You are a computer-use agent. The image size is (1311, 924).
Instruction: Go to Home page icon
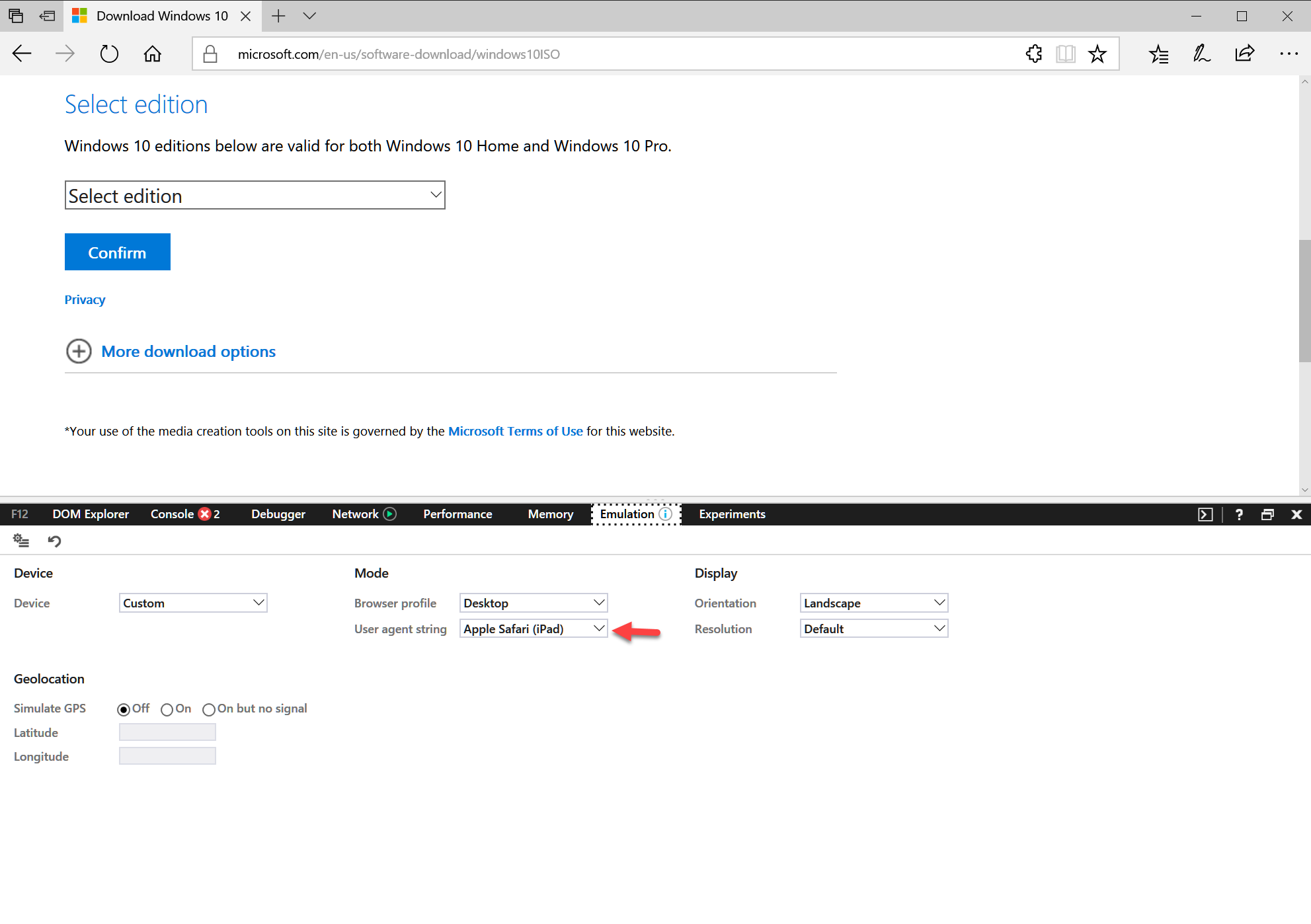pyautogui.click(x=153, y=54)
